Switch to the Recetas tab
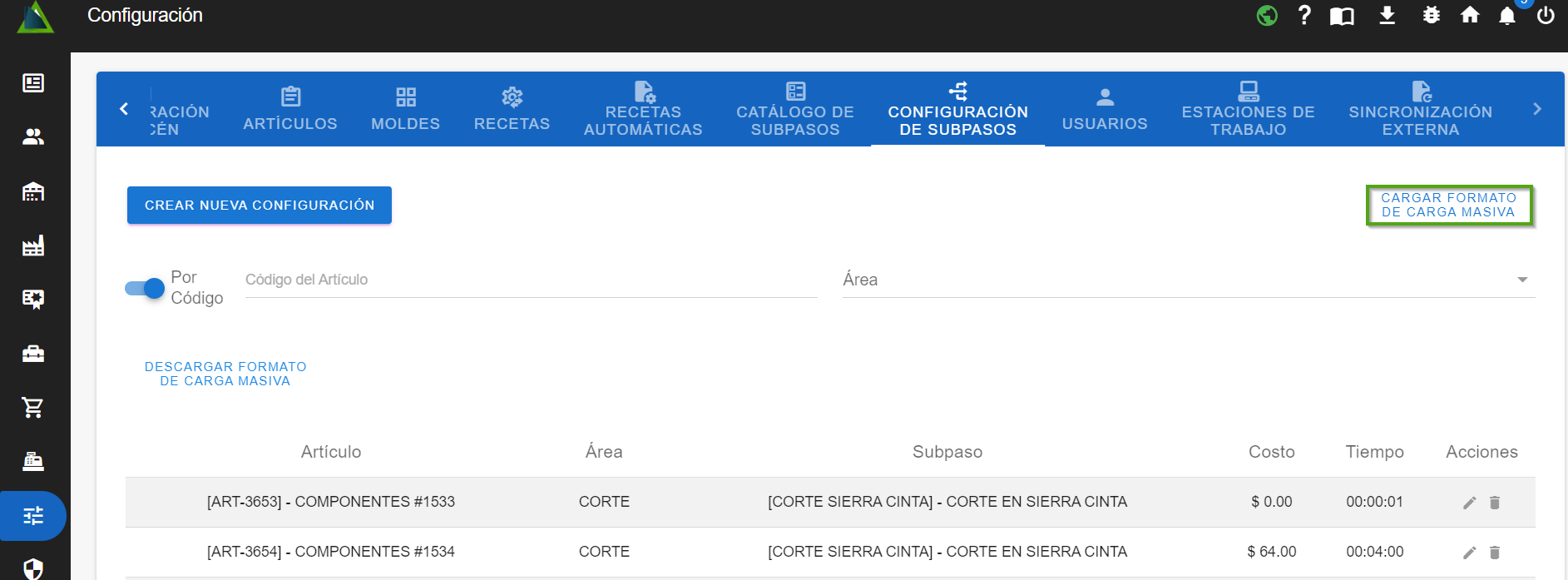 (x=512, y=110)
